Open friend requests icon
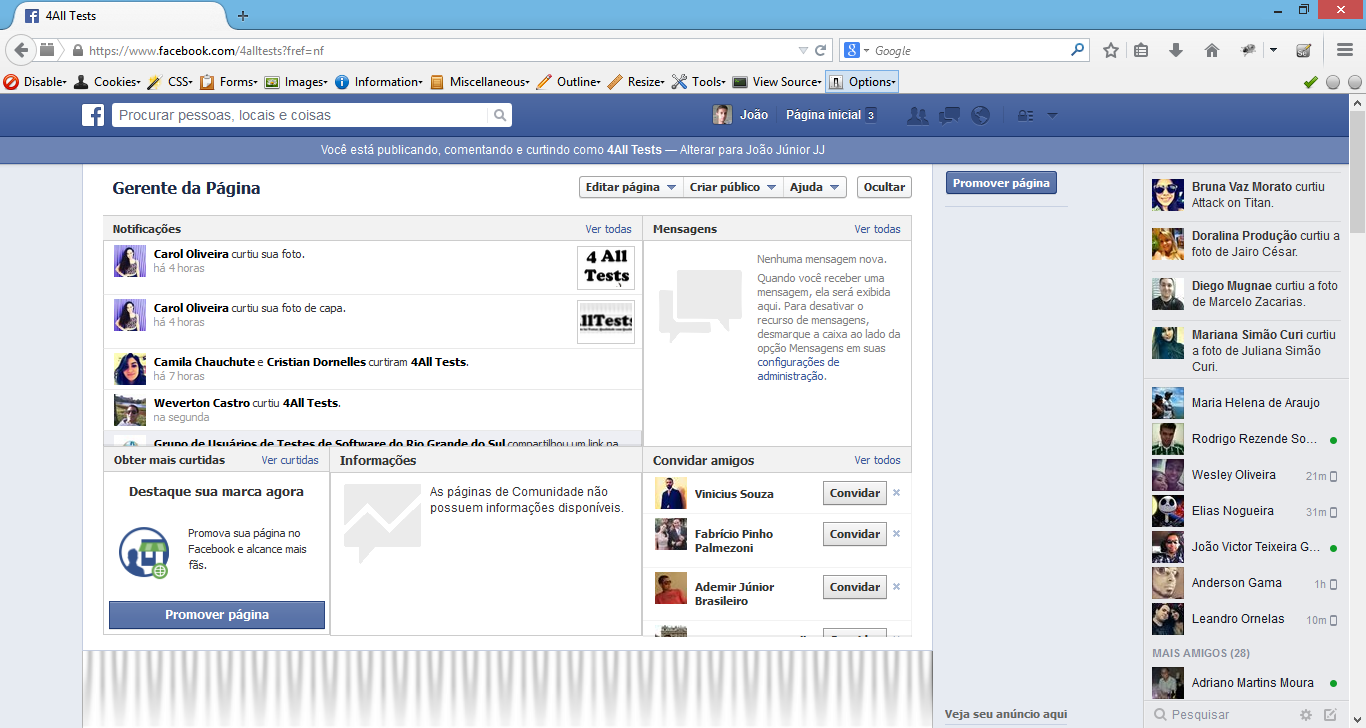1366x728 pixels. click(917, 116)
